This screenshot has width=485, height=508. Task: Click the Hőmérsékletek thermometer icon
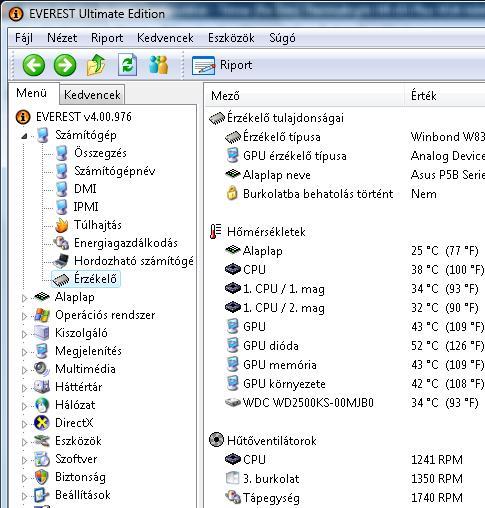(216, 231)
